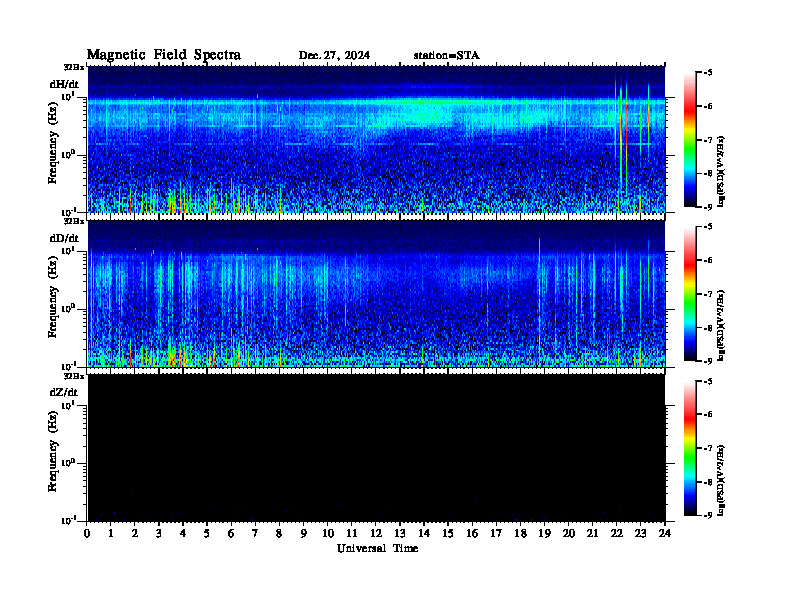Click hour tick label "4" on time axis

(183, 533)
